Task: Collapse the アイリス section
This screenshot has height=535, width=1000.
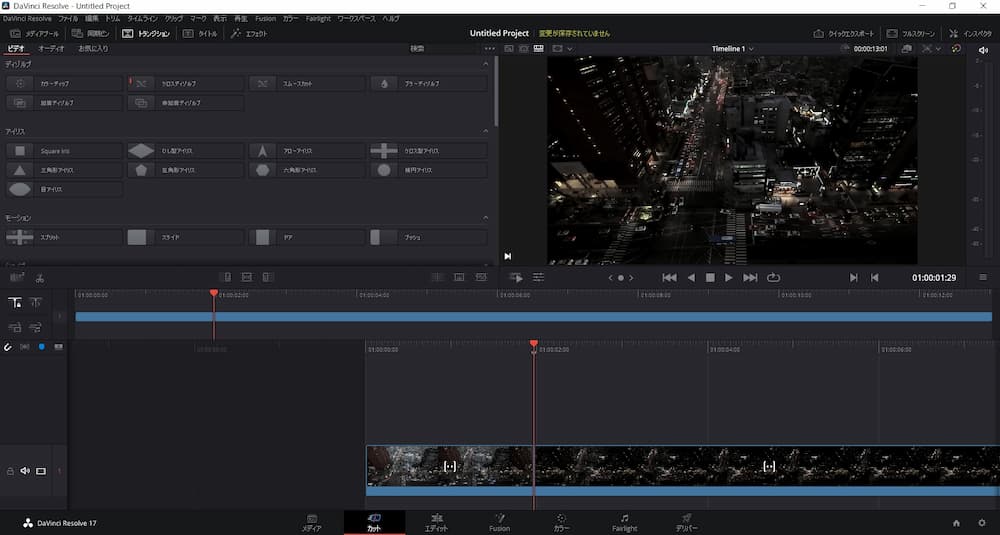Action: pos(485,131)
